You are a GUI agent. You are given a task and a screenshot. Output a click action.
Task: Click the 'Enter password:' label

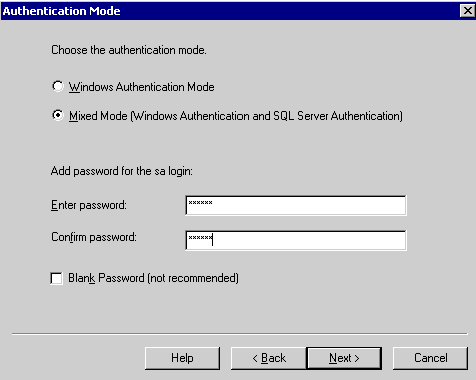point(89,205)
